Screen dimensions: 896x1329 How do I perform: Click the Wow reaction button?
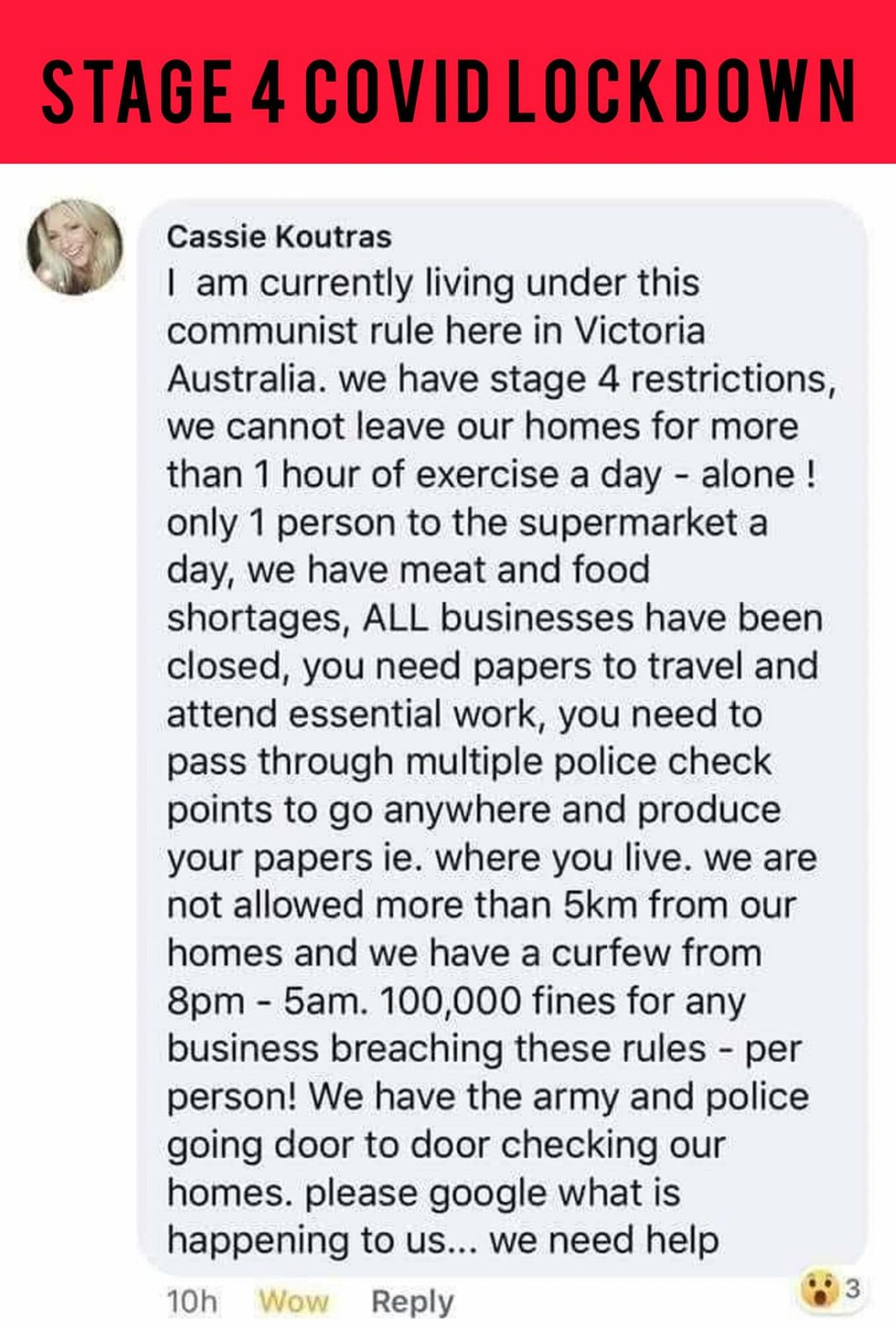293,1302
